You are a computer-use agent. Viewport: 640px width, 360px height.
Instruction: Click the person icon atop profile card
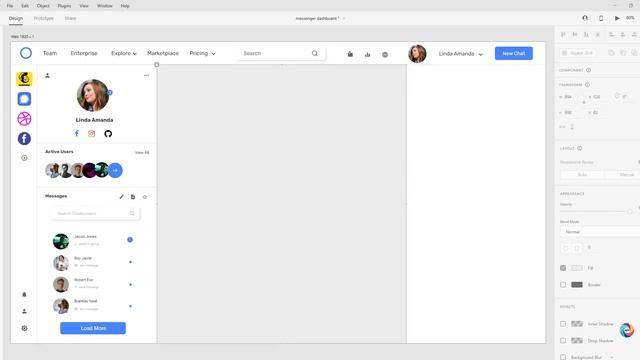coord(47,76)
